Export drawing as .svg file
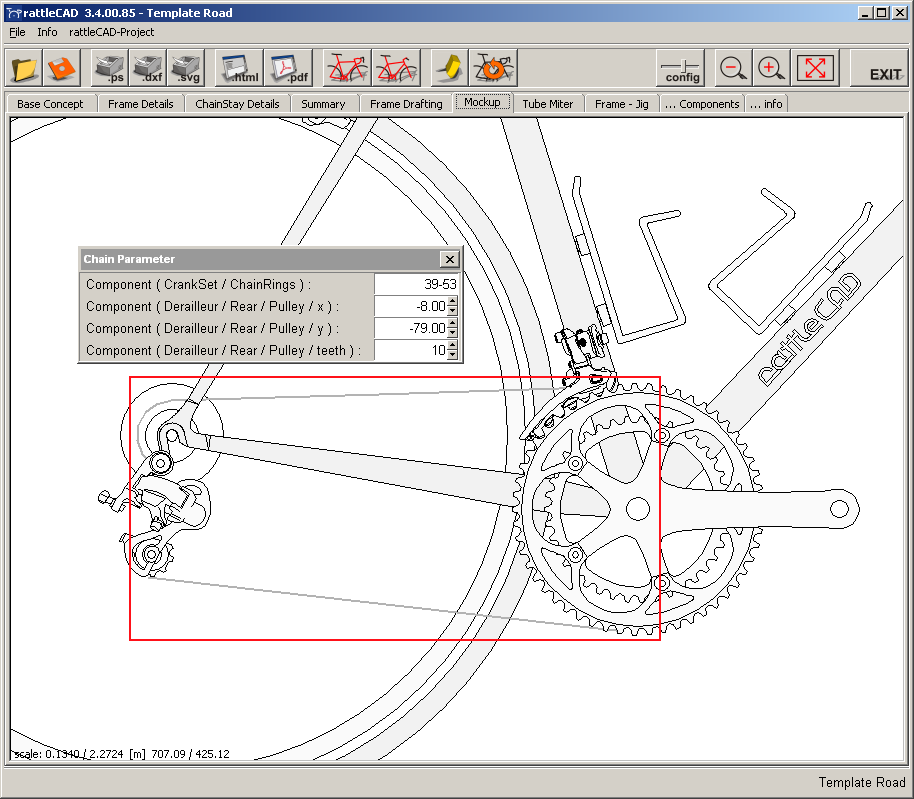Viewport: 914px width, 799px height. pyautogui.click(x=187, y=68)
